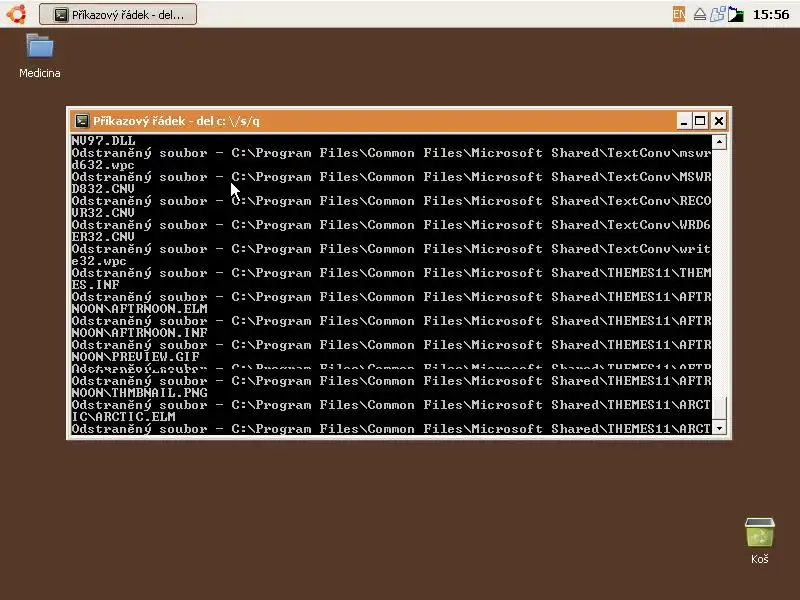
Task: Click the 15:56 clock in tray
Action: tap(771, 14)
